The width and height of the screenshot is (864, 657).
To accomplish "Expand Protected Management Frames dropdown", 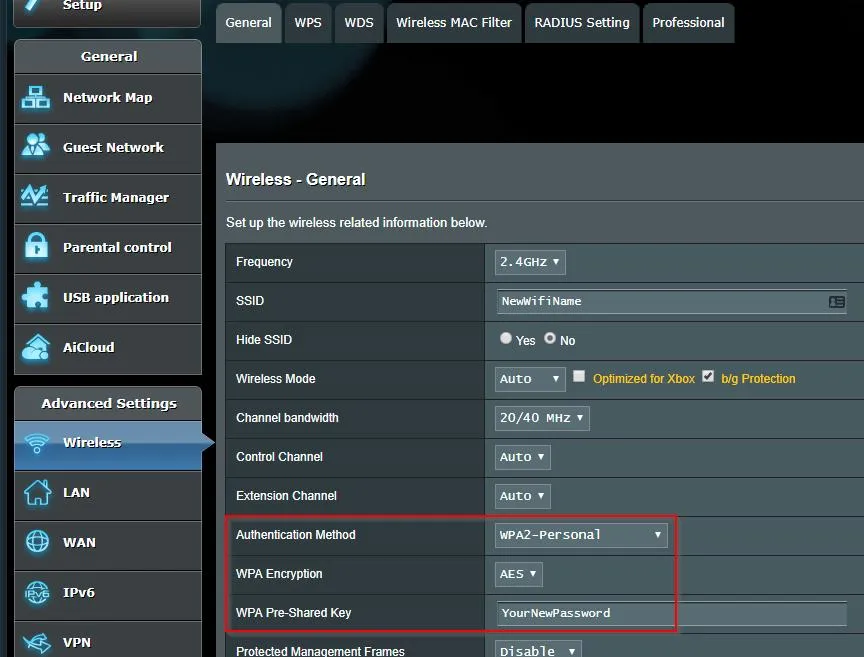I will pyautogui.click(x=538, y=650).
